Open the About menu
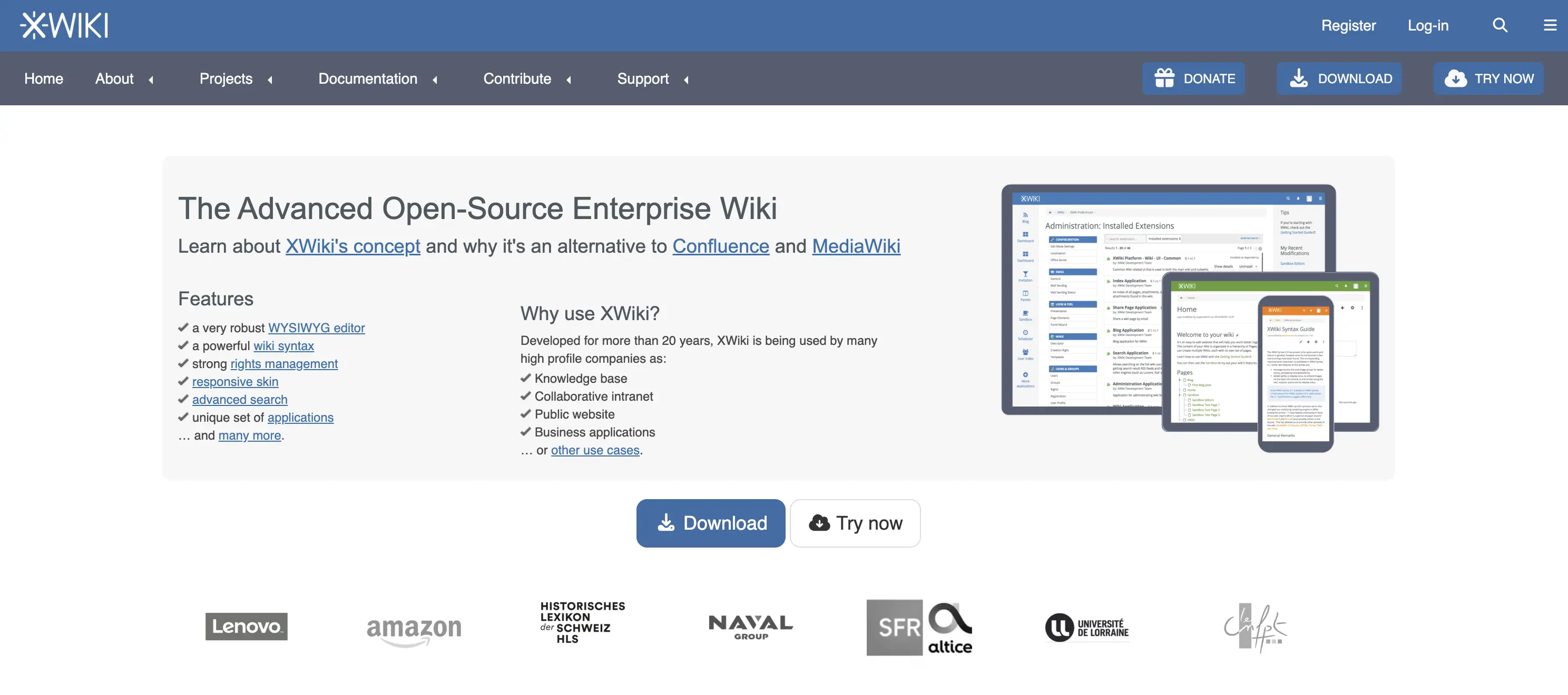 (x=114, y=79)
